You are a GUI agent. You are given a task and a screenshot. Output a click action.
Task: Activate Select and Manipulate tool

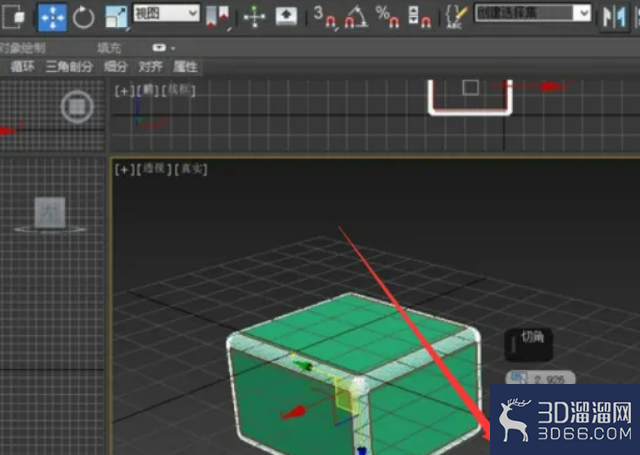pyautogui.click(x=254, y=17)
